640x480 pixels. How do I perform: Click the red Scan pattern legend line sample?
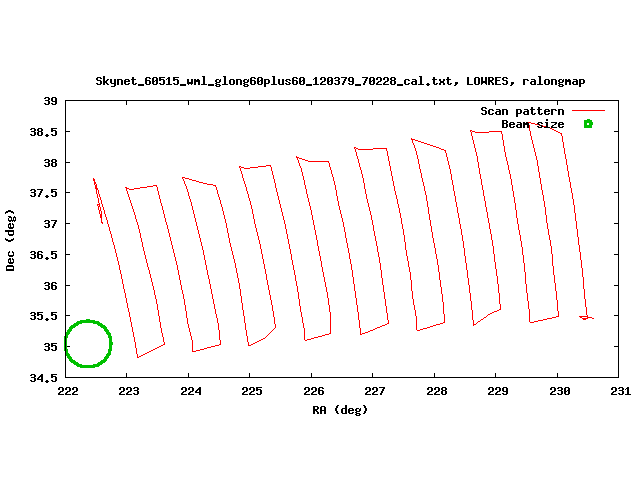coord(588,111)
